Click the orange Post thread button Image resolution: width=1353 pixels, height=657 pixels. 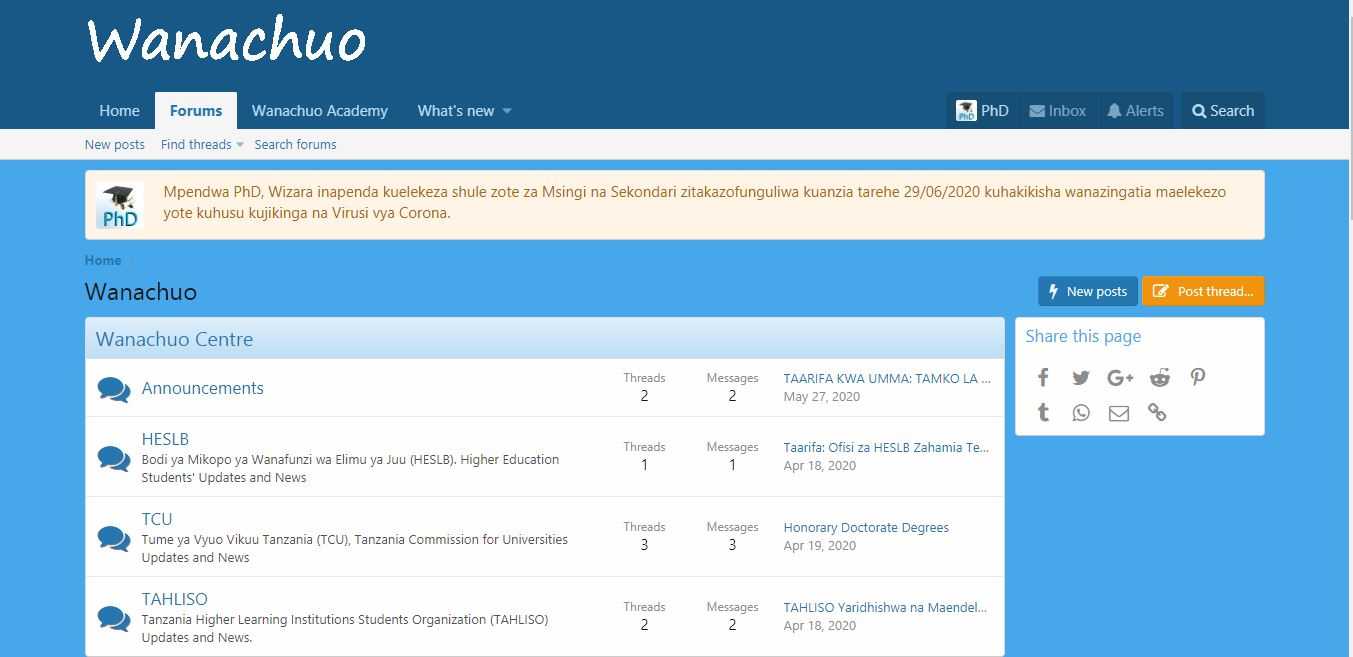coord(1203,291)
